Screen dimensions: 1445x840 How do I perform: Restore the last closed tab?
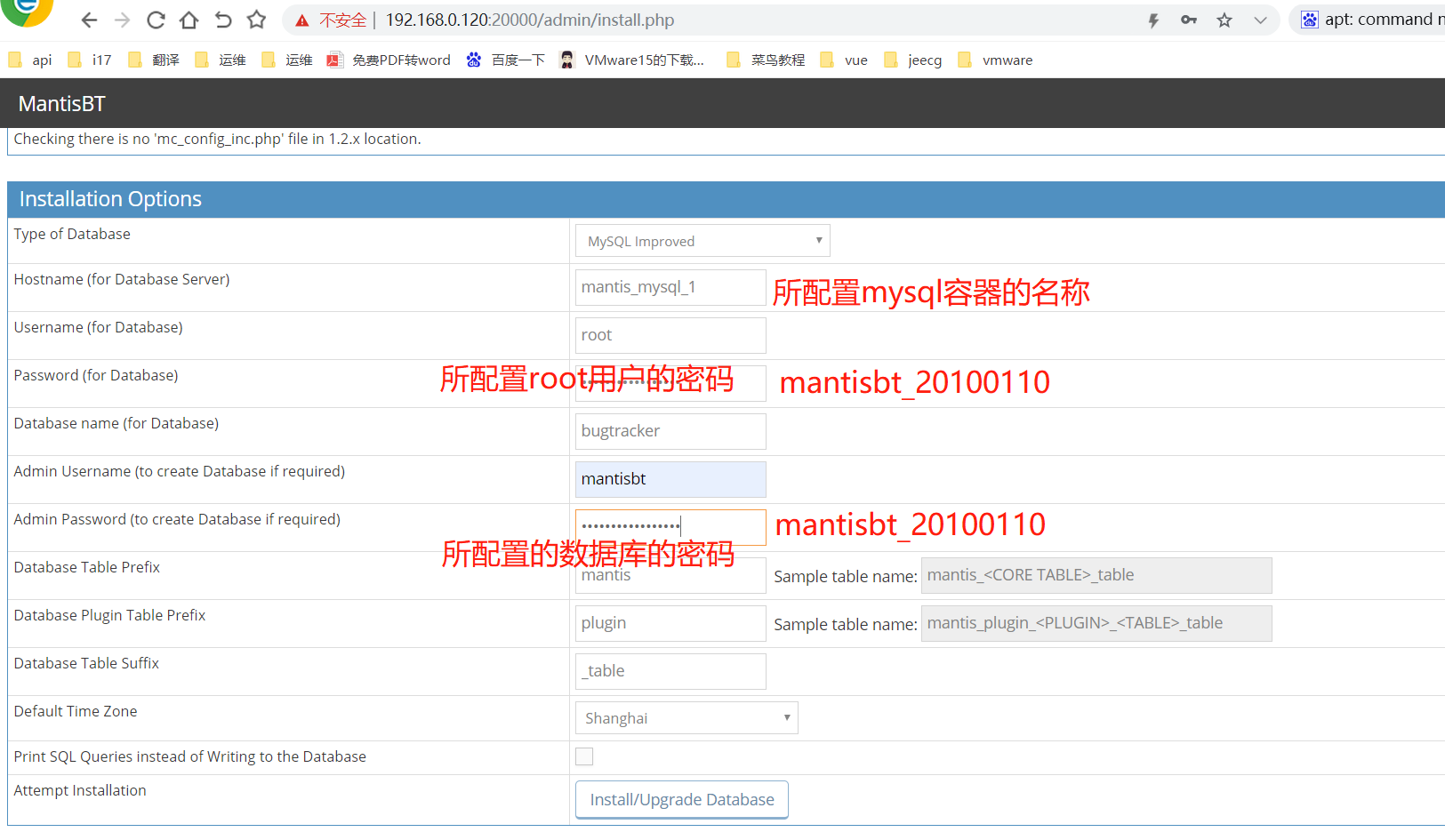pos(222,20)
